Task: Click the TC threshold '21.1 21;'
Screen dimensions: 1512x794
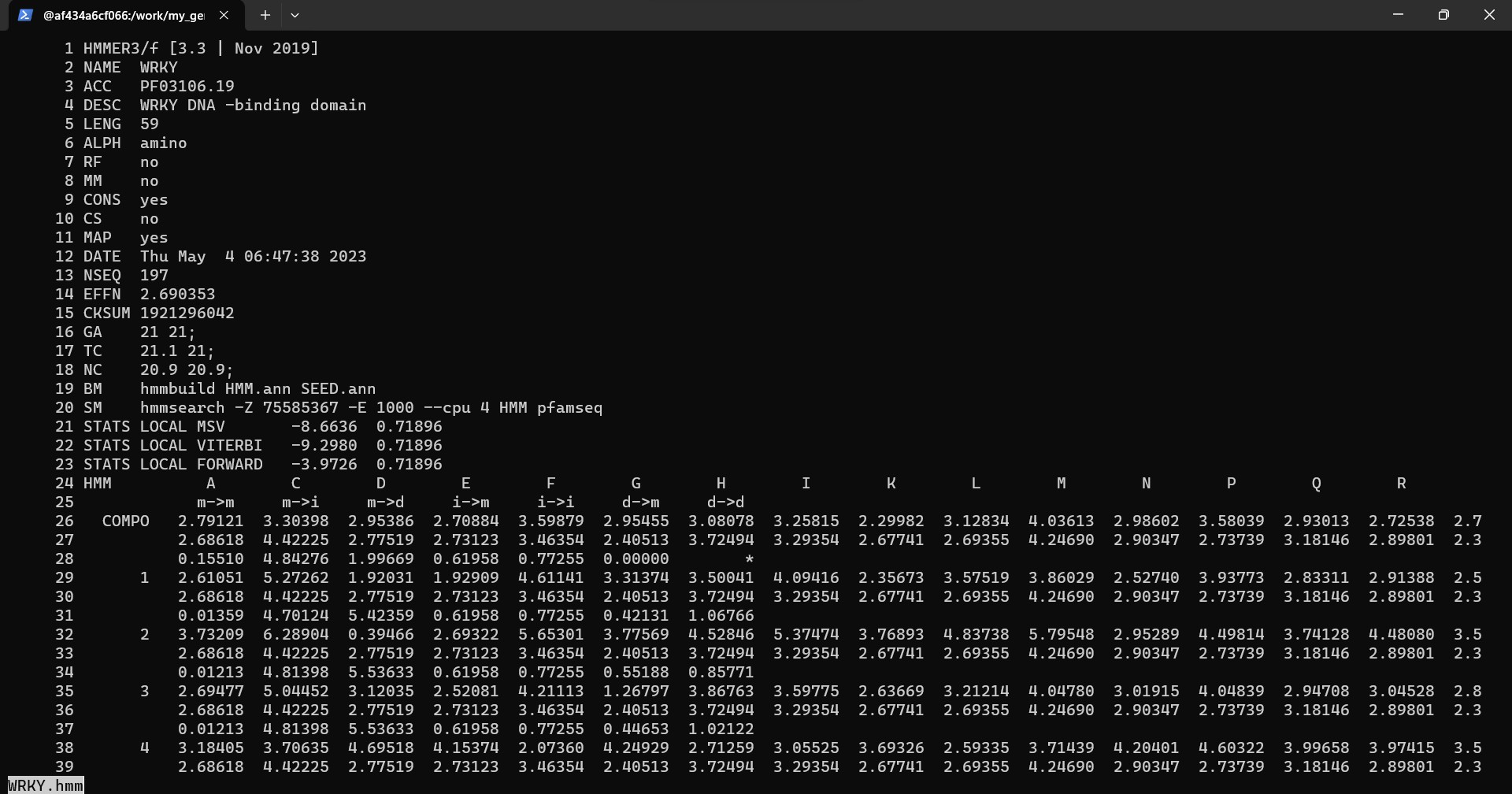Action: coord(177,351)
